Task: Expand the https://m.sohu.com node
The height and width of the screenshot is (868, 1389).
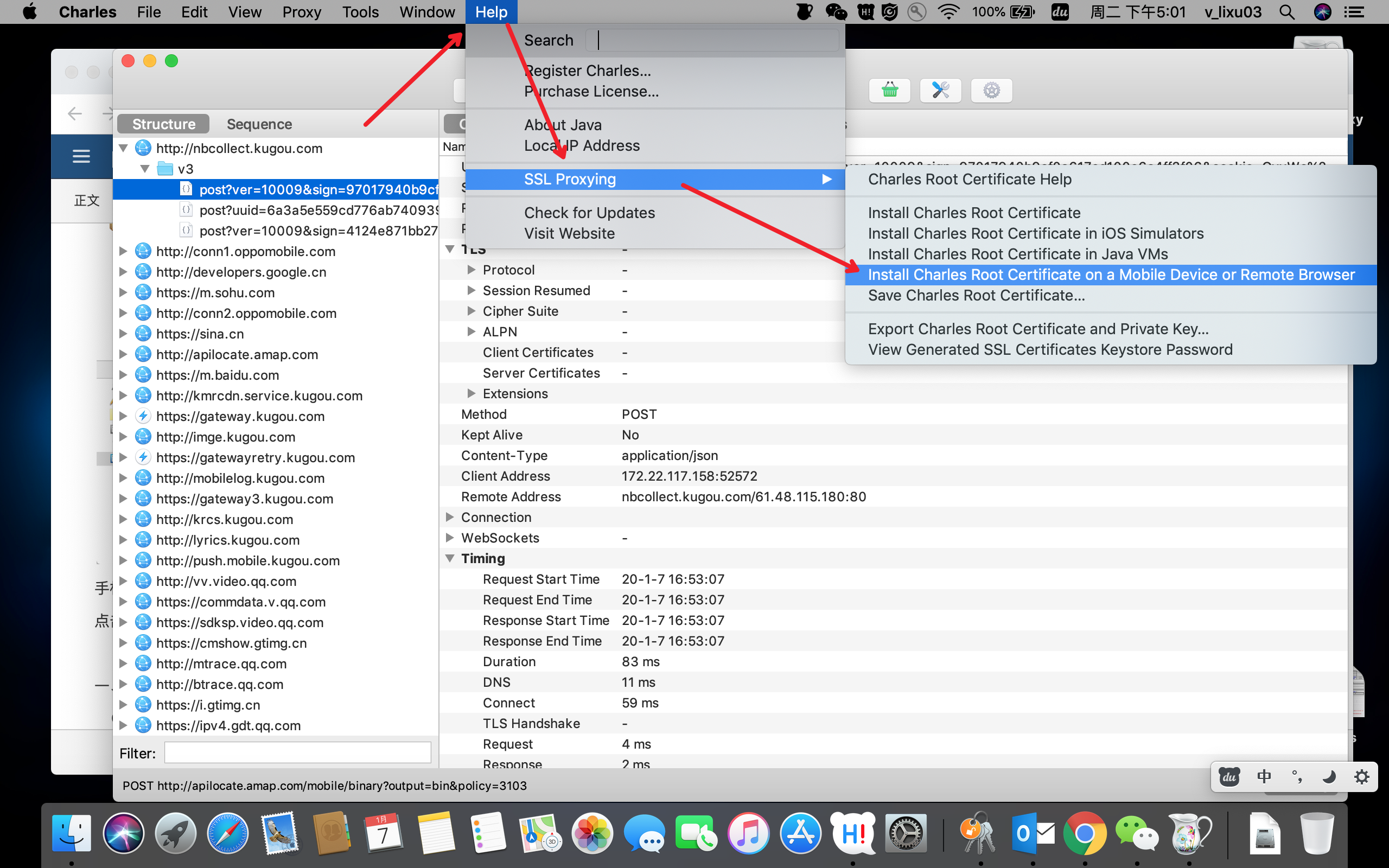Action: (x=123, y=292)
